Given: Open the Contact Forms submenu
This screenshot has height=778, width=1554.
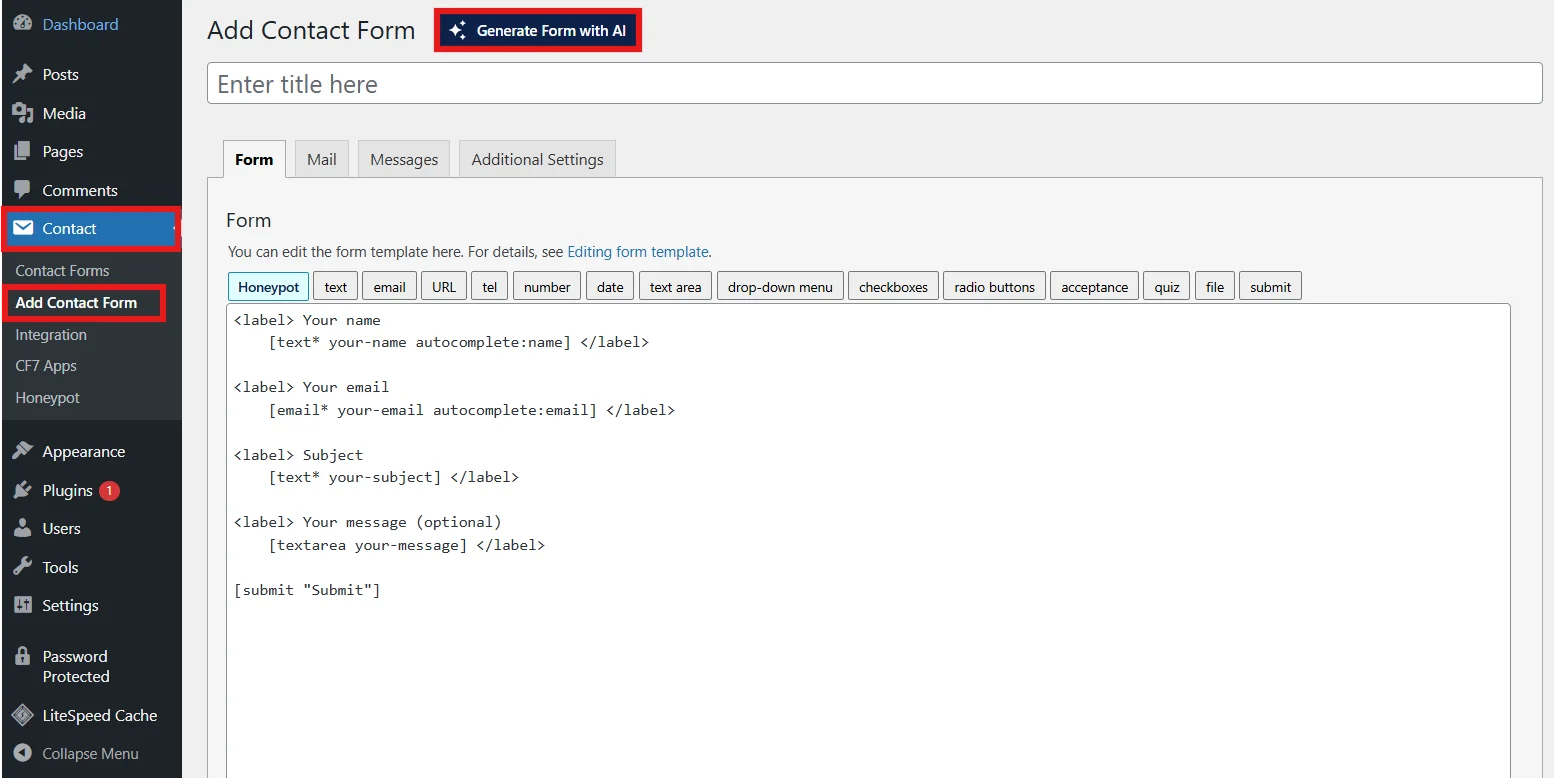Looking at the screenshot, I should coord(62,270).
